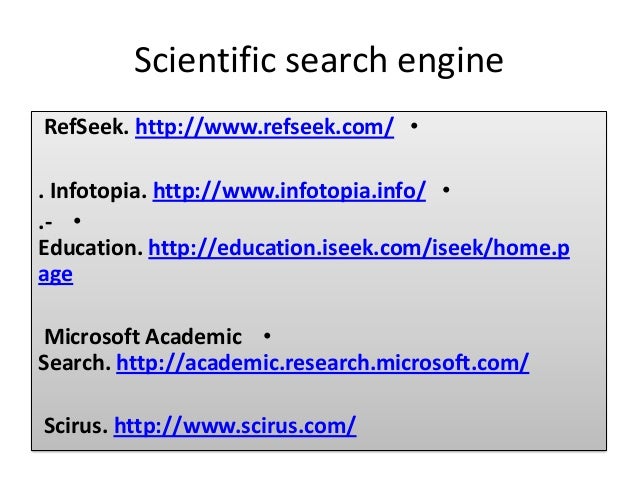Screen dimensions: 638x479
Task: Click the "Microsoft Academic" text
Action: click(x=143, y=334)
